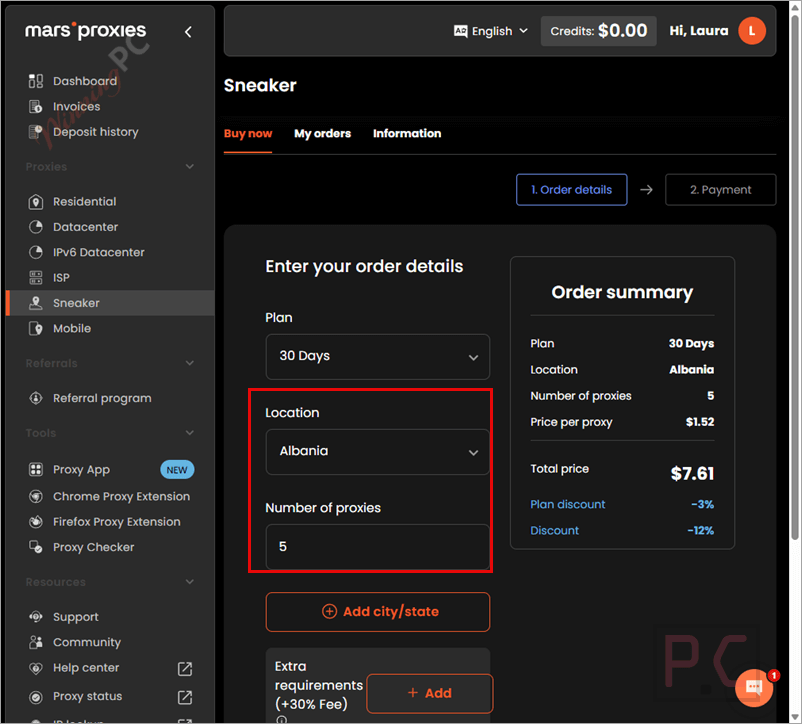Click the Credits $0.00 button

click(598, 31)
